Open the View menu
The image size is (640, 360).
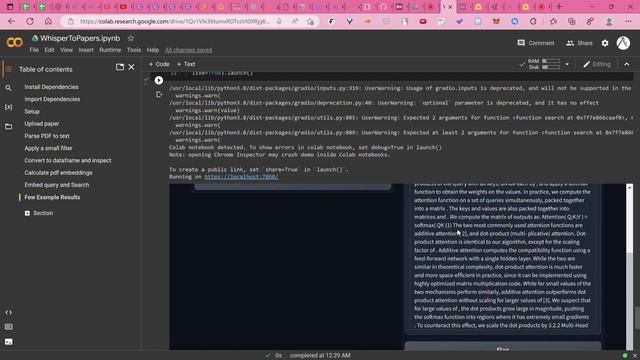[x=66, y=50]
